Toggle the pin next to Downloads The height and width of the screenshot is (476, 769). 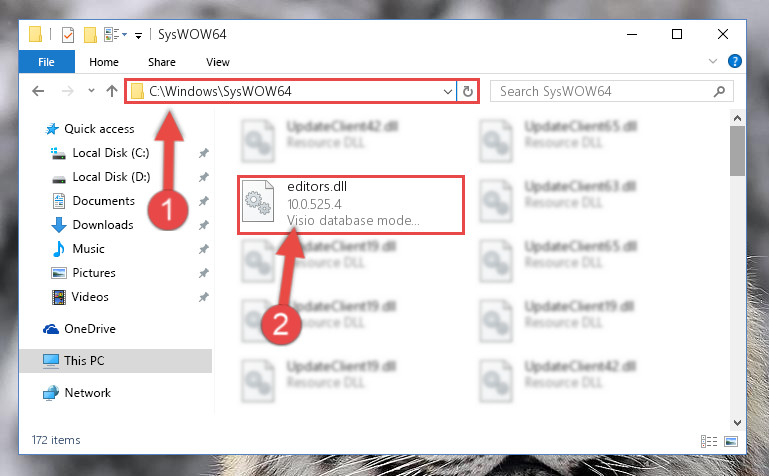pos(204,225)
